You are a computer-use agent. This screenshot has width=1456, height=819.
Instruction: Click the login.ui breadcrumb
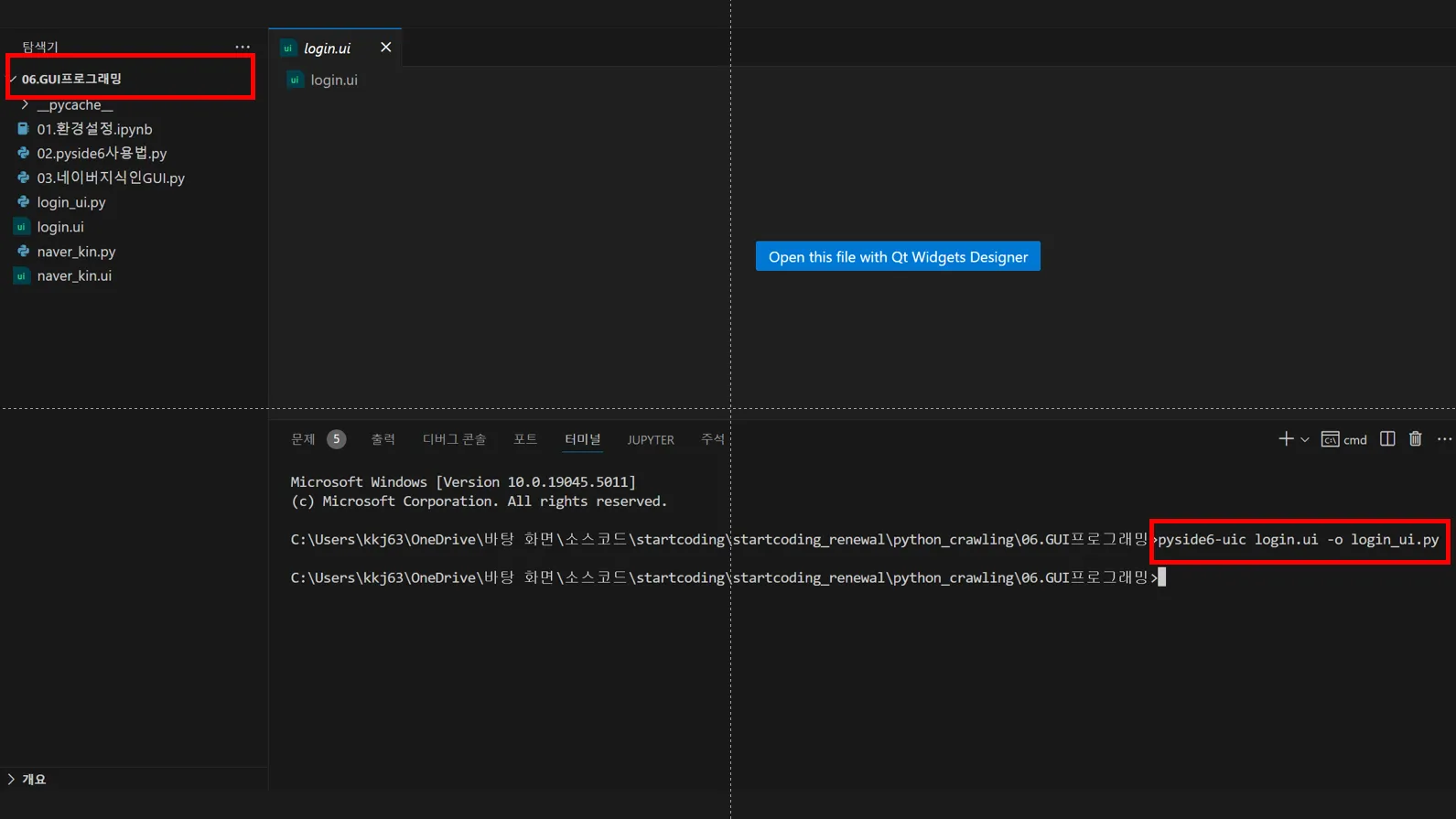click(x=334, y=80)
